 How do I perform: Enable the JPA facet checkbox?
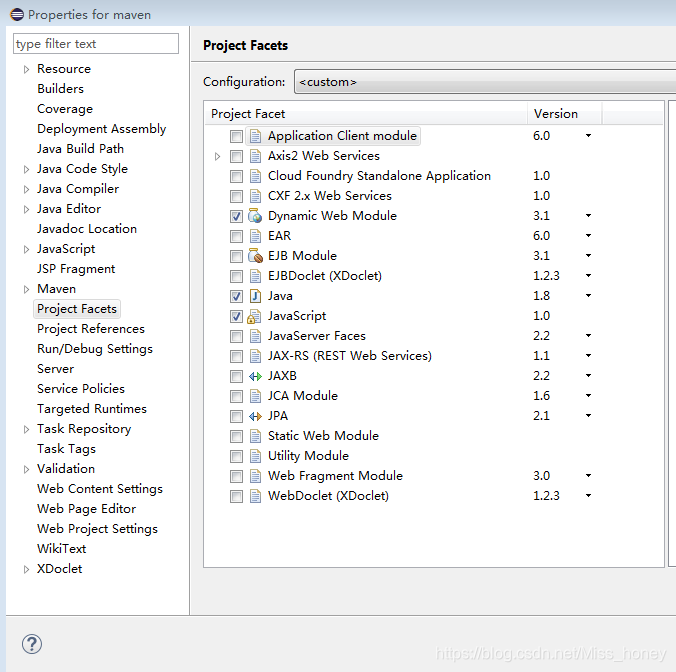pyautogui.click(x=236, y=416)
